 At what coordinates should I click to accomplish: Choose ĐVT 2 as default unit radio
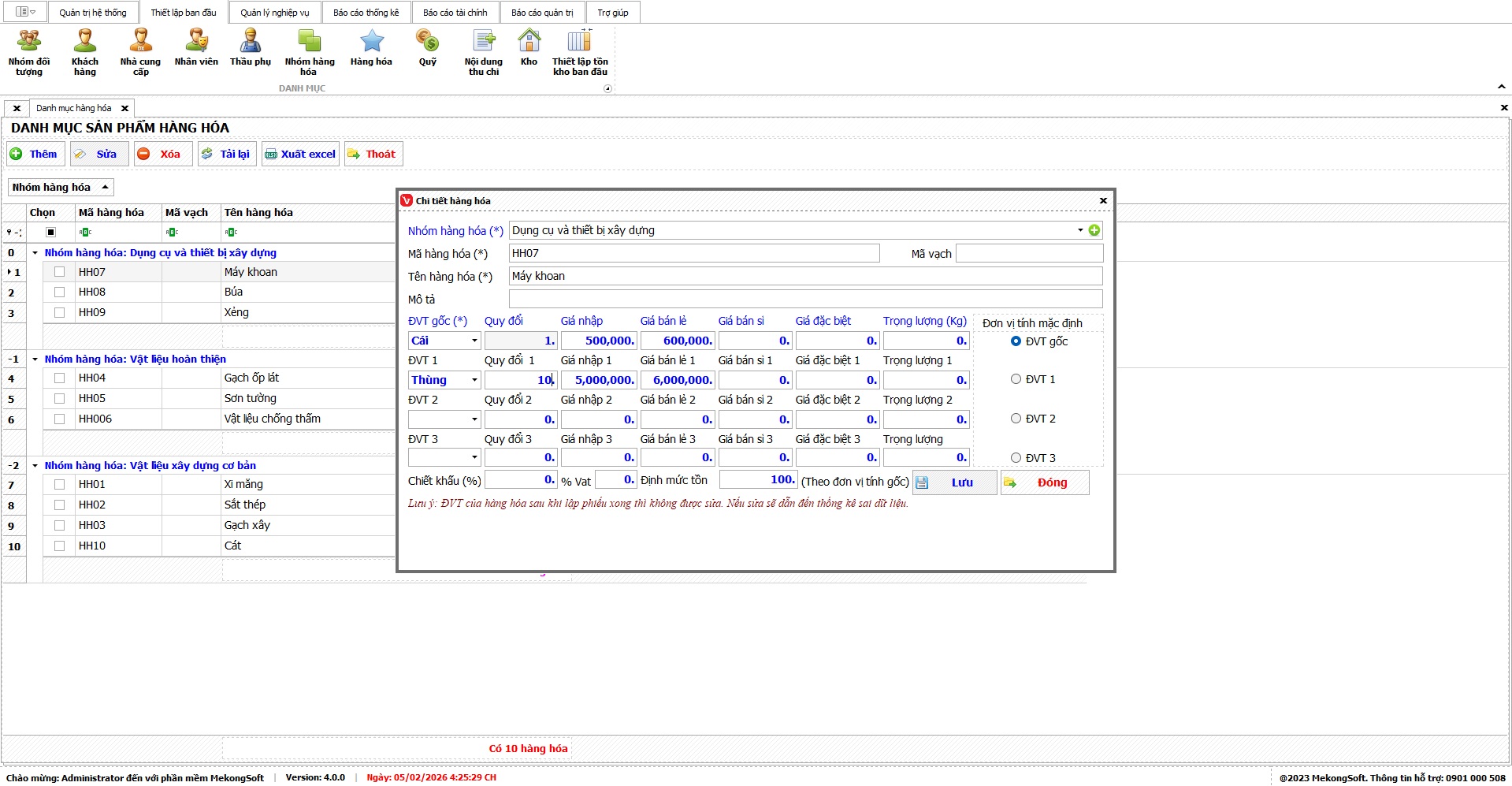point(1016,419)
